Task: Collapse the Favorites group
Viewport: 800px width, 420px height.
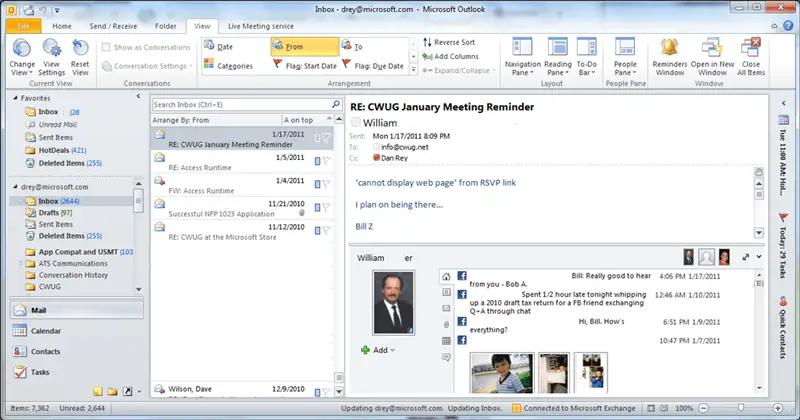Action: (x=15, y=98)
